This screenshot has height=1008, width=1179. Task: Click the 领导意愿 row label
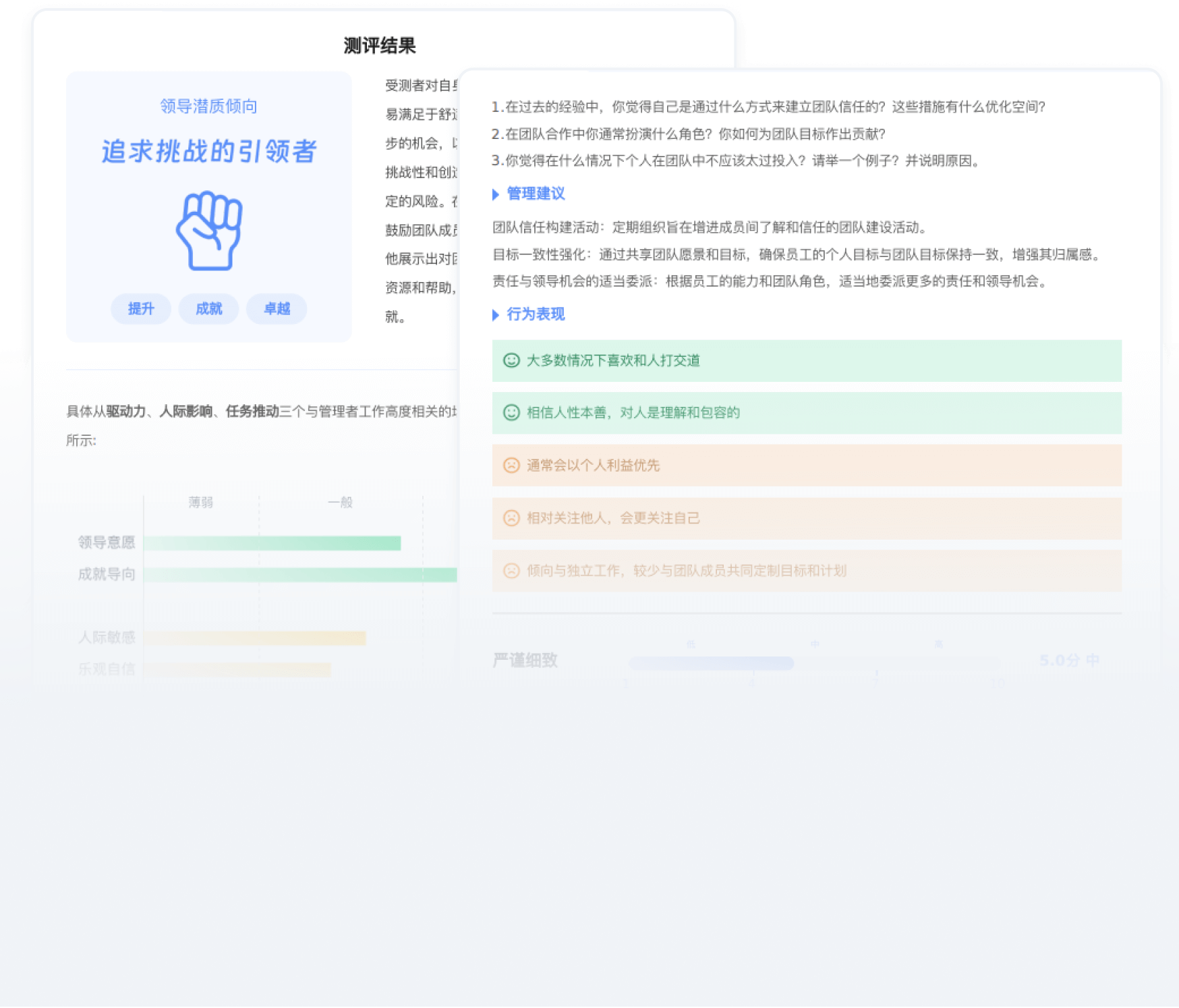tap(107, 542)
